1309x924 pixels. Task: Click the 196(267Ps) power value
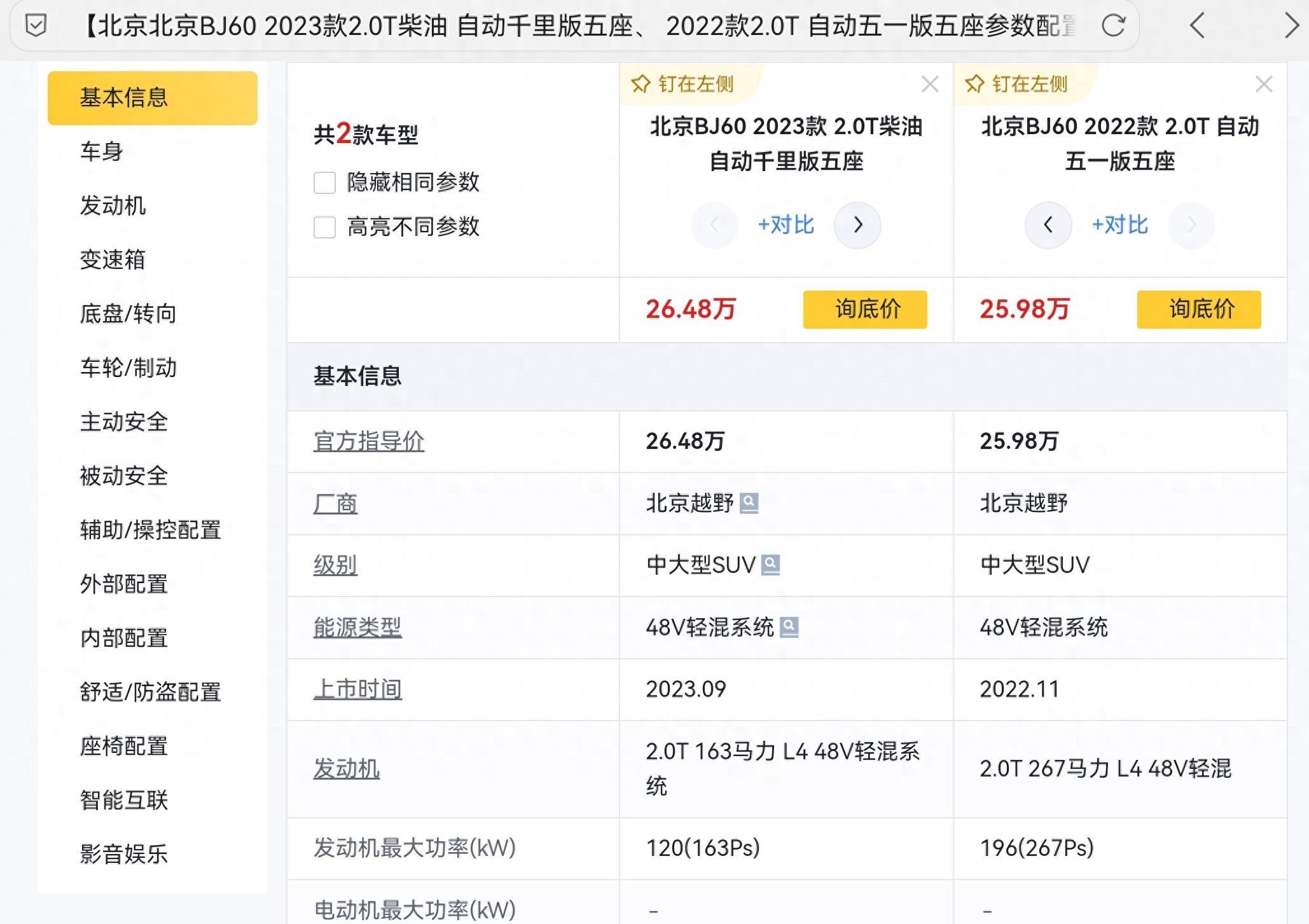point(1037,848)
